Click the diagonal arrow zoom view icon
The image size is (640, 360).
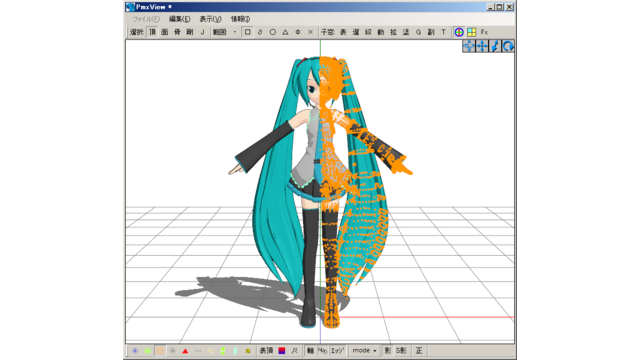[x=495, y=46]
